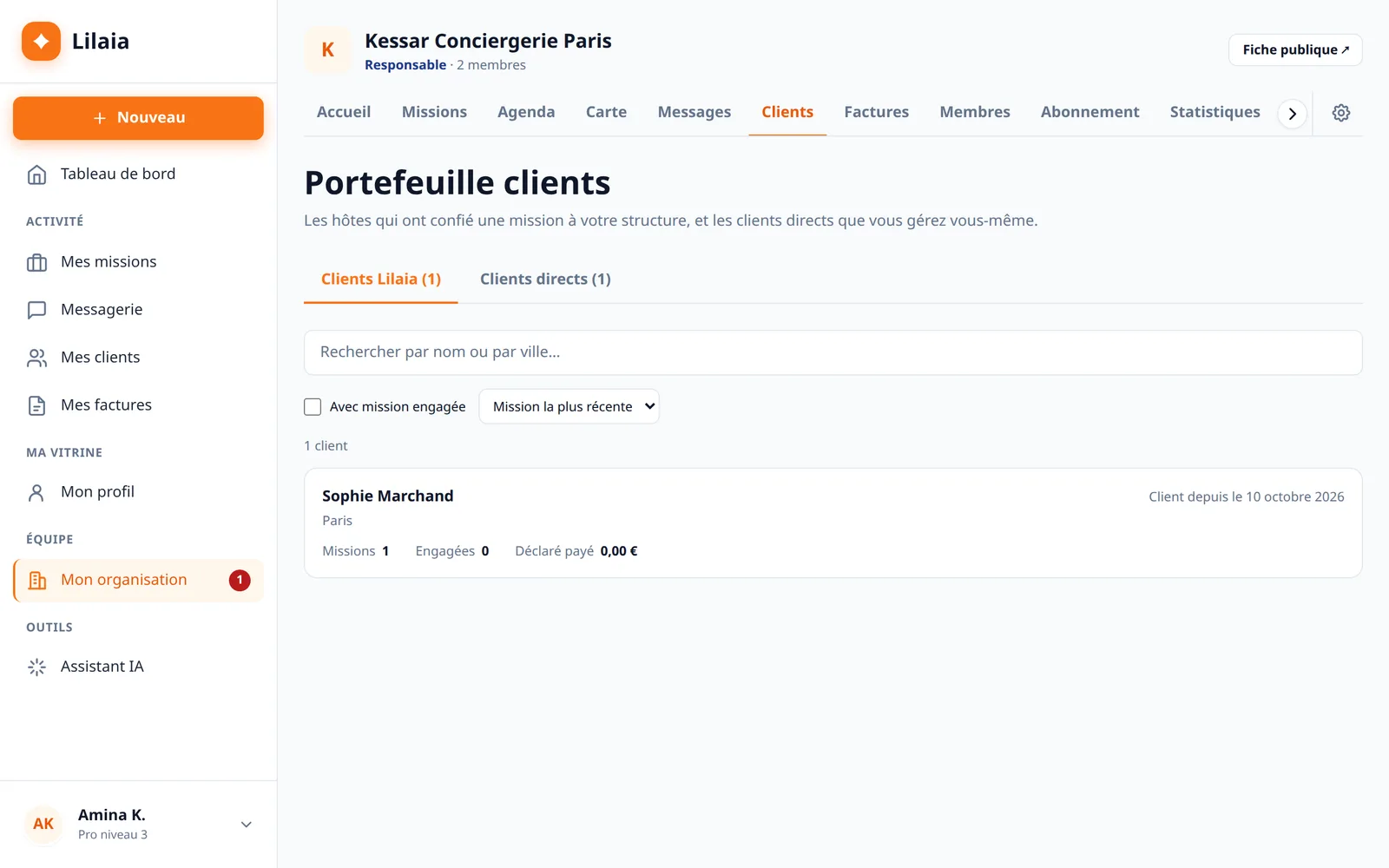Open the Abonnement tab
This screenshot has width=1389, height=868.
pyautogui.click(x=1089, y=112)
